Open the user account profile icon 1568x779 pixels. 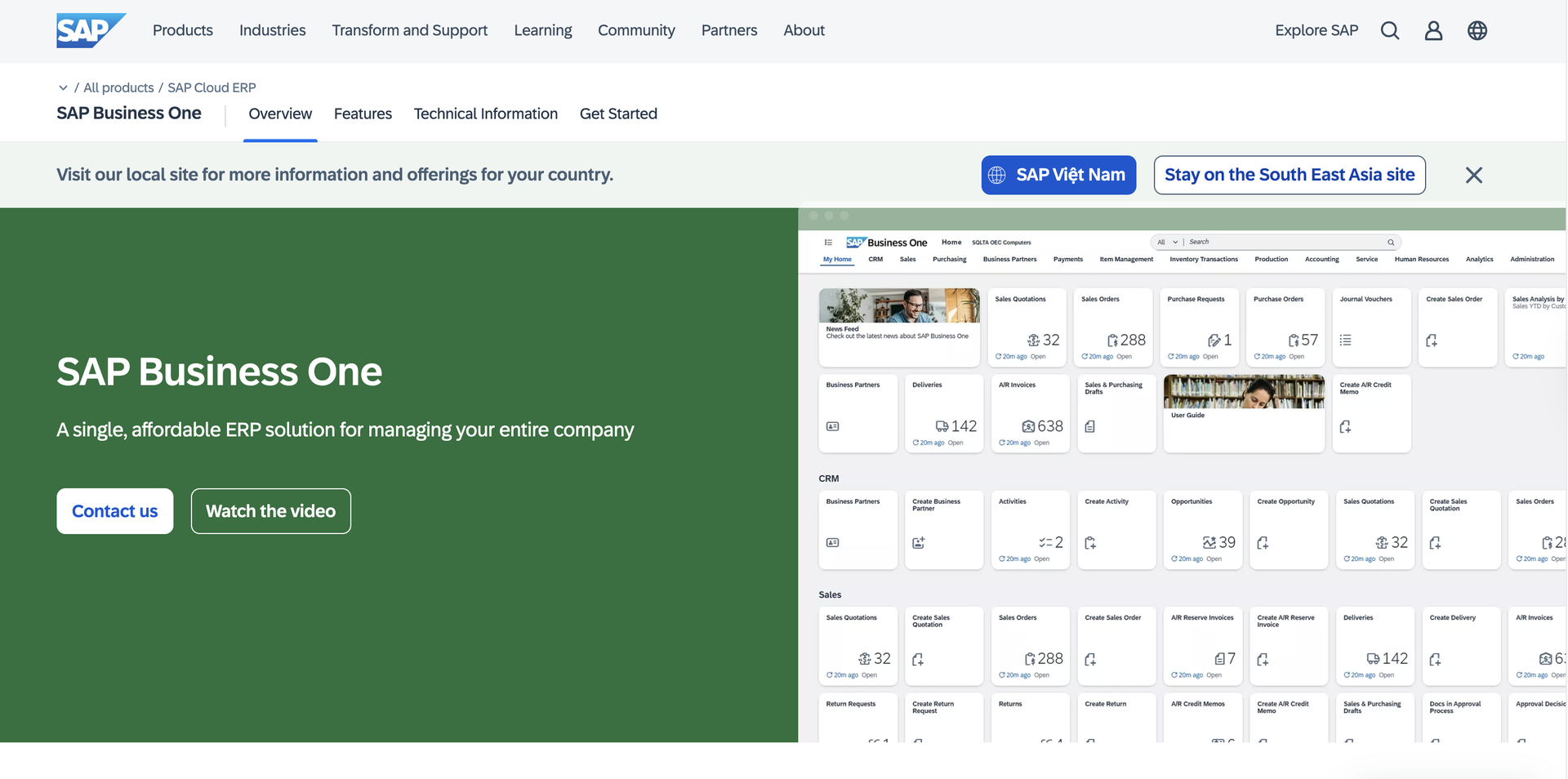1433,31
